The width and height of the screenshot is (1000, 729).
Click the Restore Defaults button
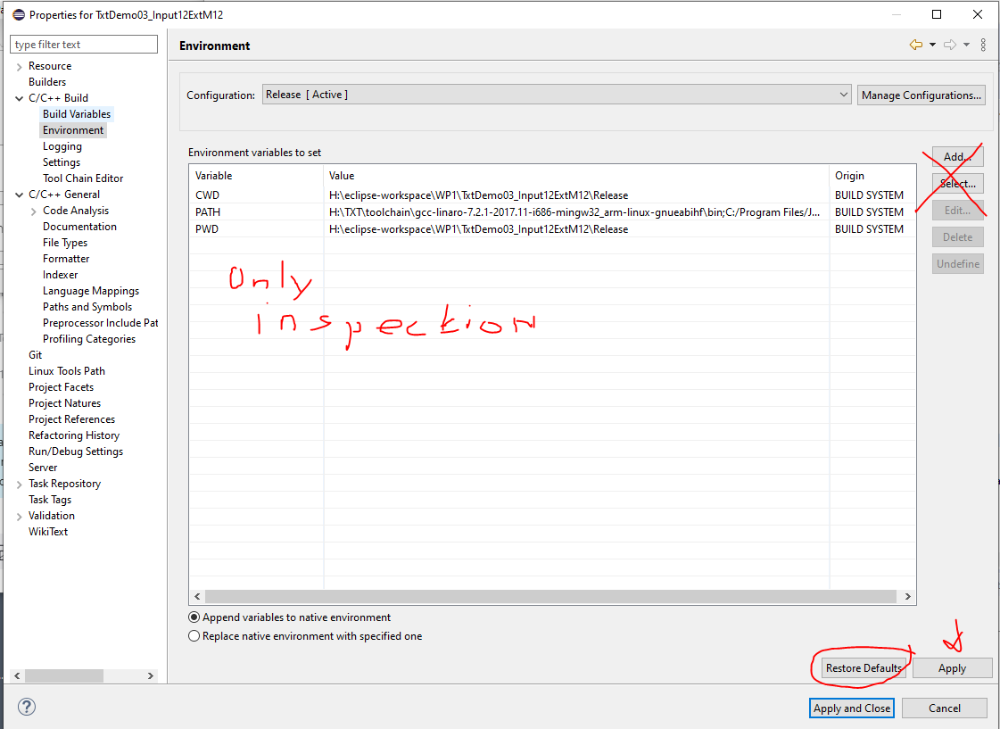(x=863, y=668)
